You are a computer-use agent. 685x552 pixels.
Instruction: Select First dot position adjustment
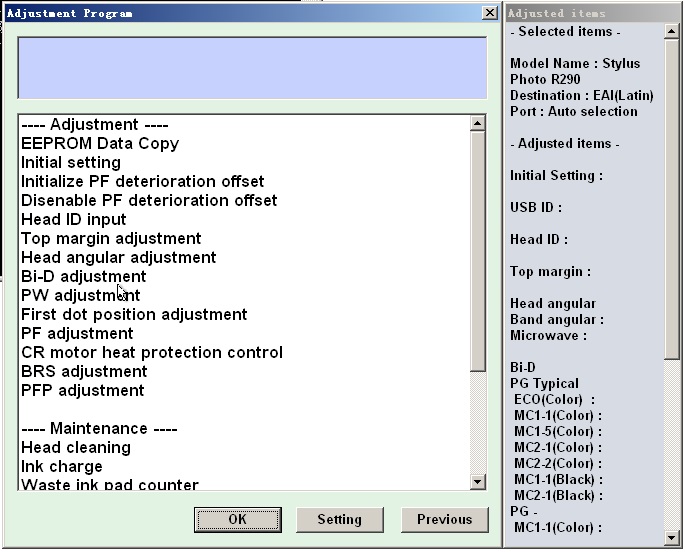click(x=134, y=314)
